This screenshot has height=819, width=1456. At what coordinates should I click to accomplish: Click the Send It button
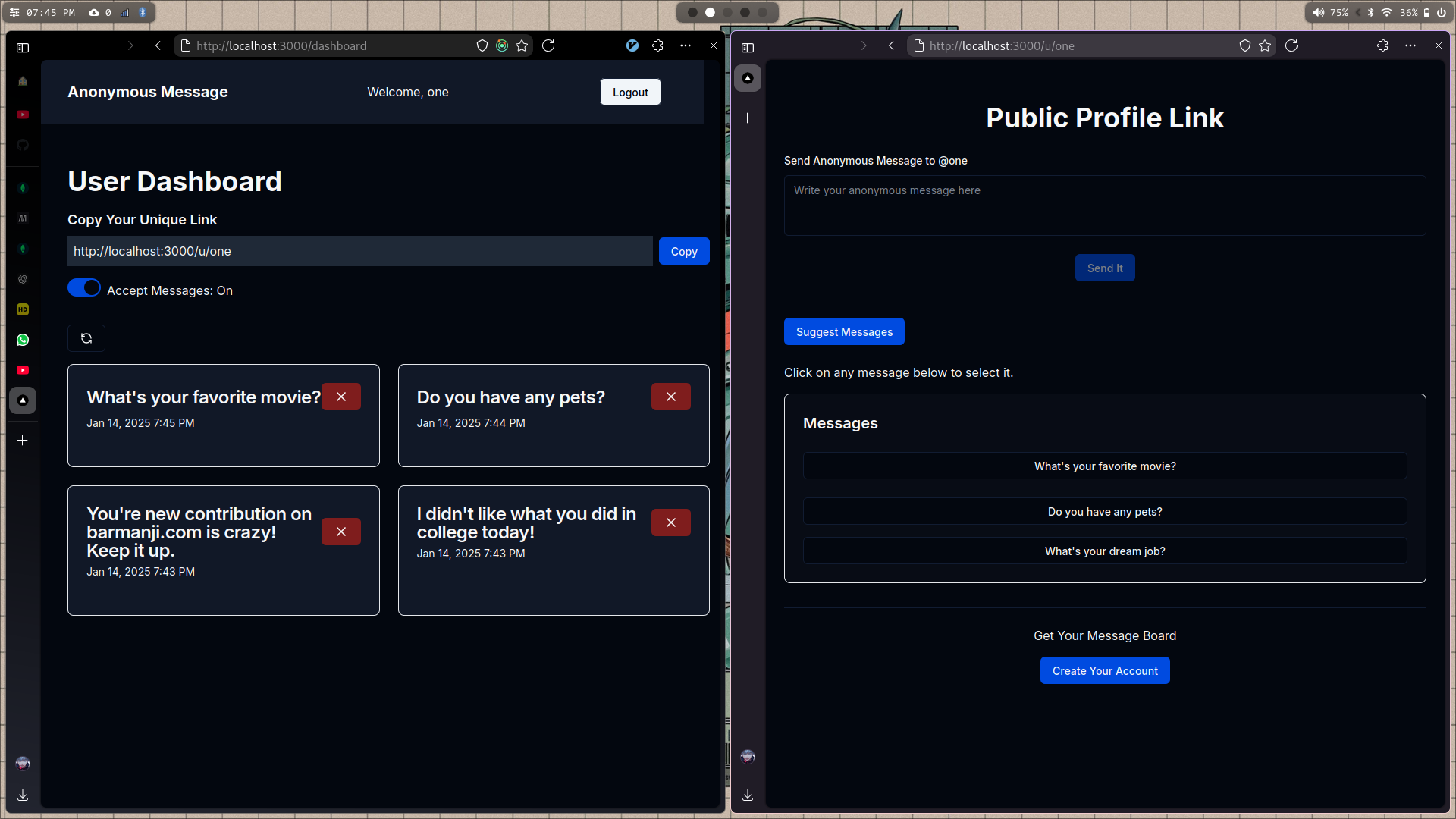tap(1105, 268)
